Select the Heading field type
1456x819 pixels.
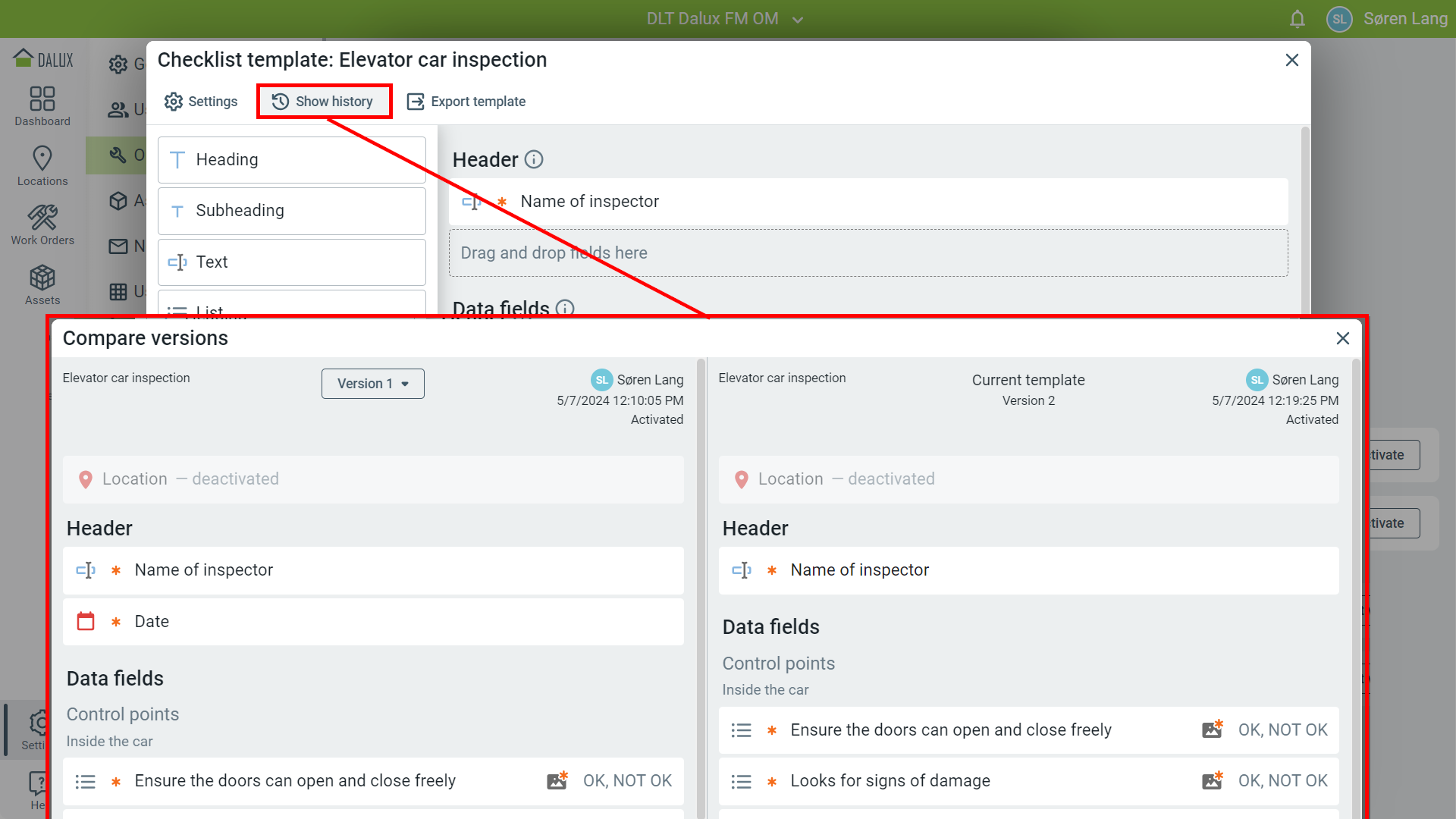292,160
